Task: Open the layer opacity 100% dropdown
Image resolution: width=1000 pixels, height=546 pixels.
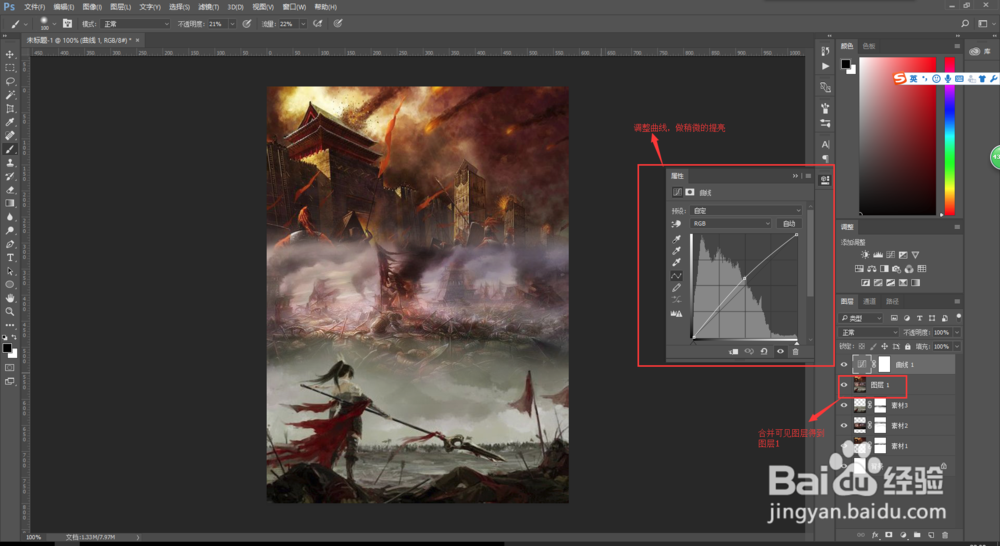Action: point(956,332)
